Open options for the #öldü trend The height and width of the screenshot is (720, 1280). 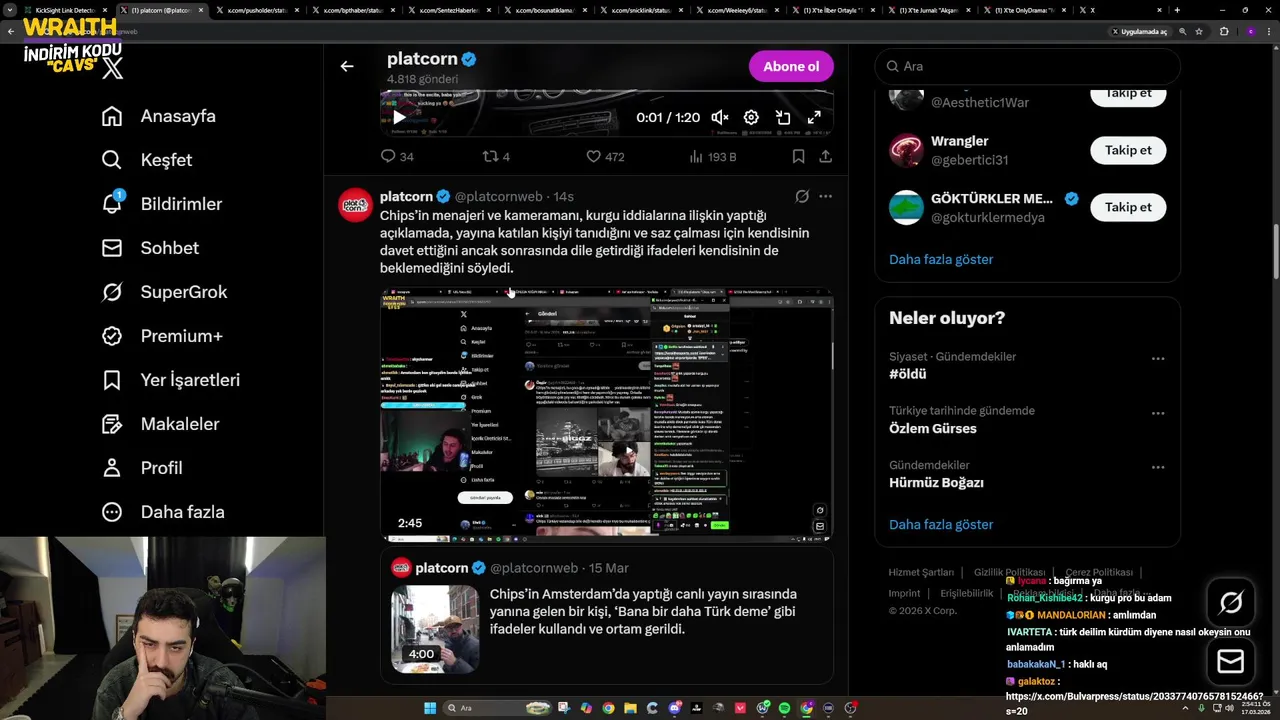[1158, 358]
